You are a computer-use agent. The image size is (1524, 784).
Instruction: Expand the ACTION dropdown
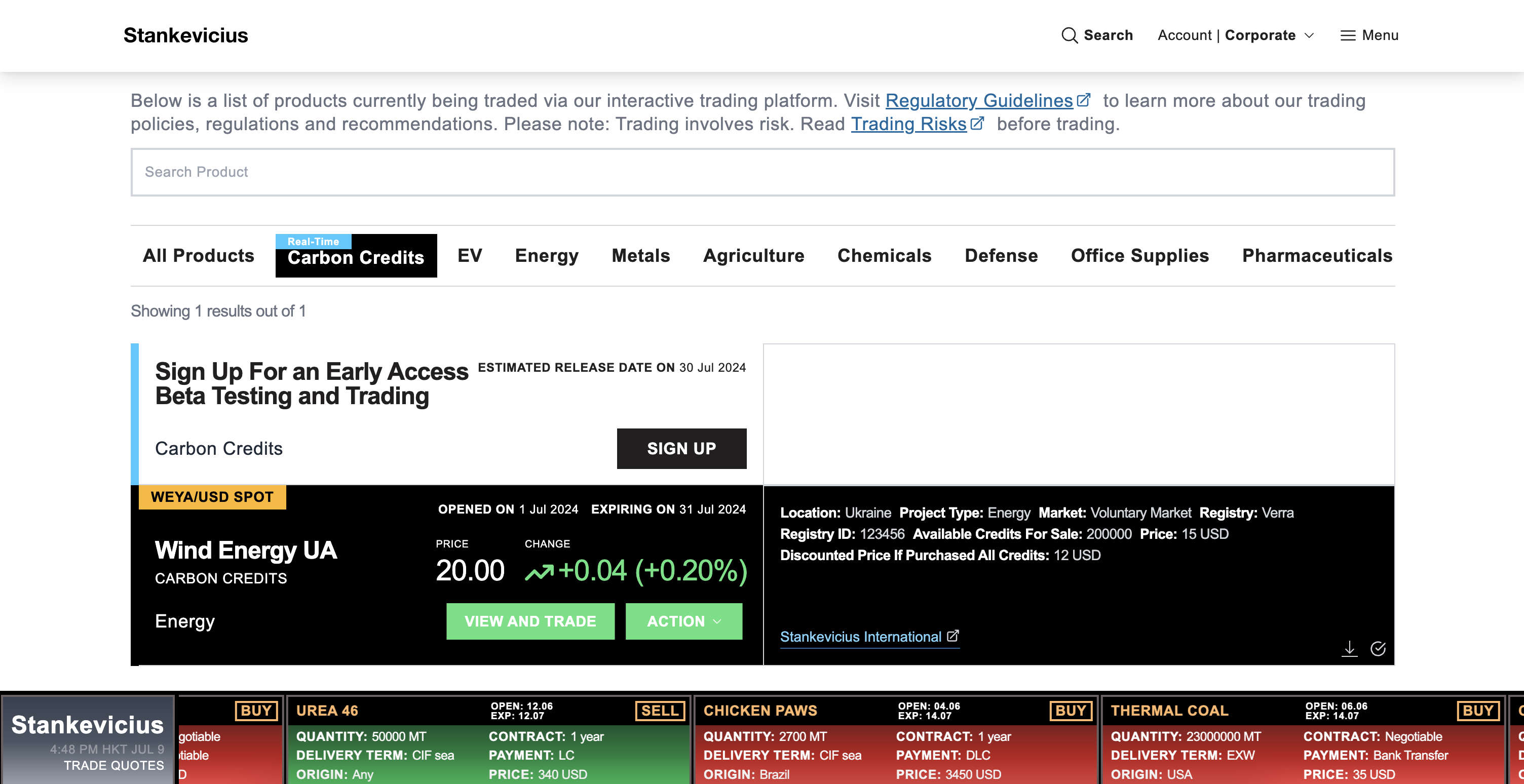pyautogui.click(x=684, y=621)
